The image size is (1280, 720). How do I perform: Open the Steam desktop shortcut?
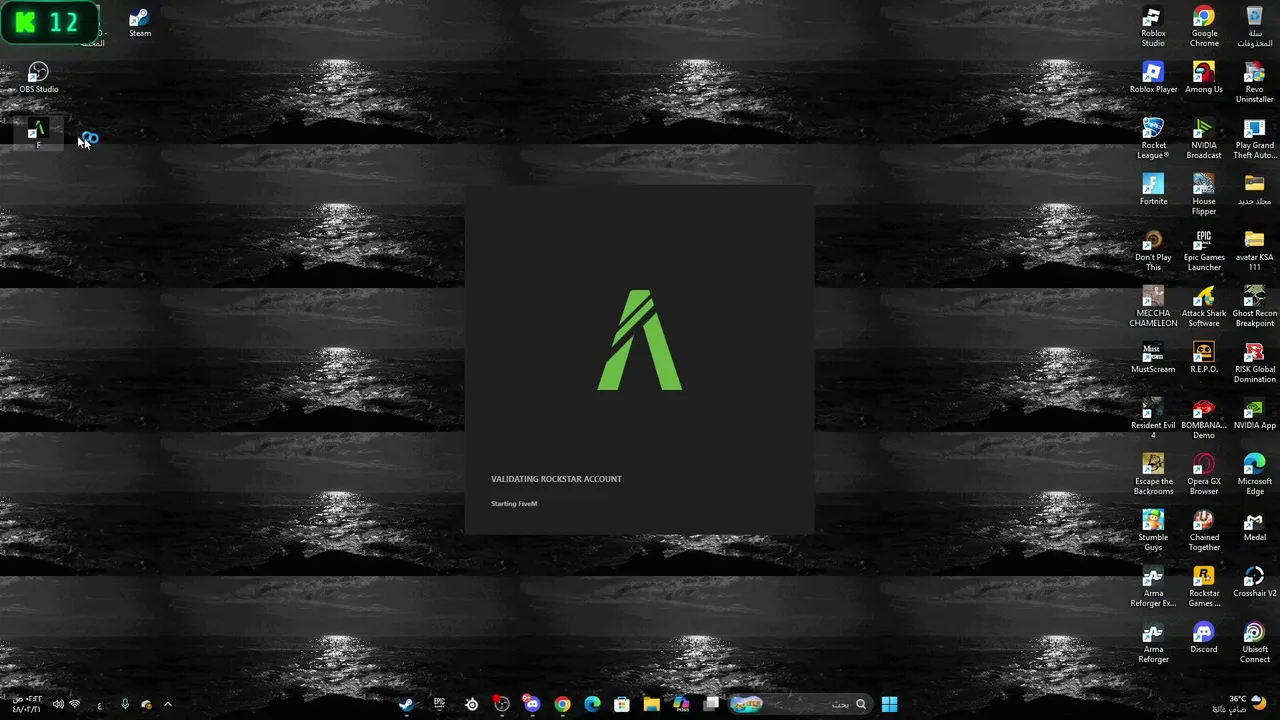140,23
